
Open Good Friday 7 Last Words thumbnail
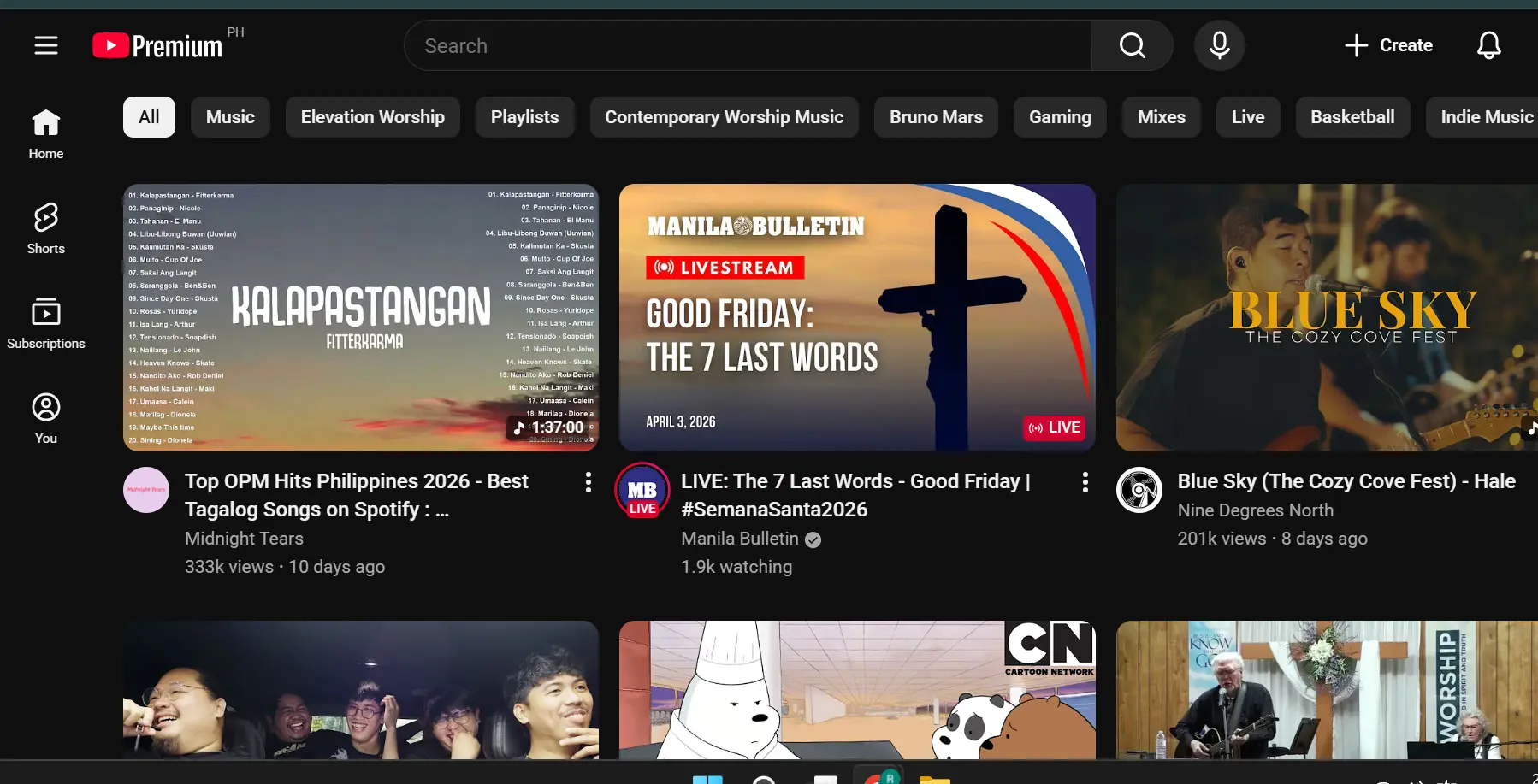[857, 317]
